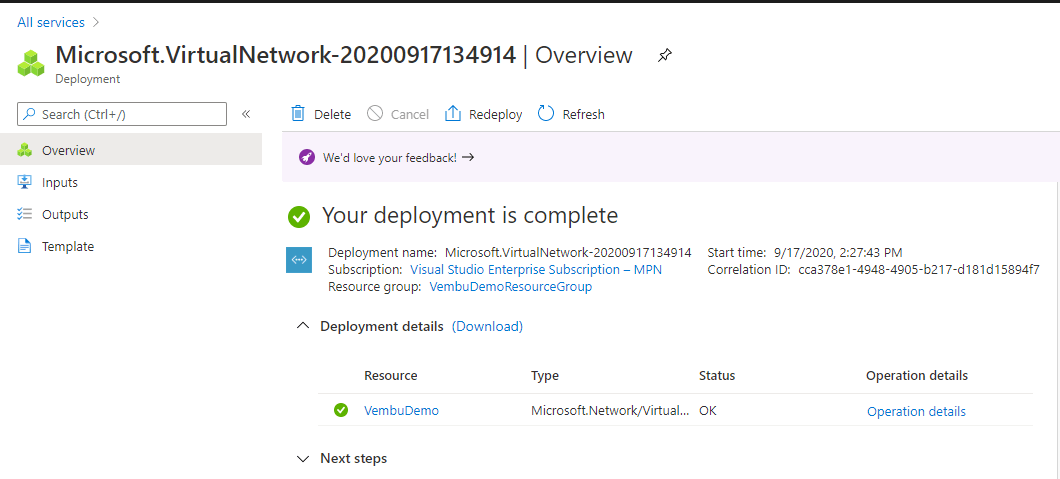Click the disabled Cancel icon
Image resolution: width=1060 pixels, height=479 pixels.
point(375,114)
